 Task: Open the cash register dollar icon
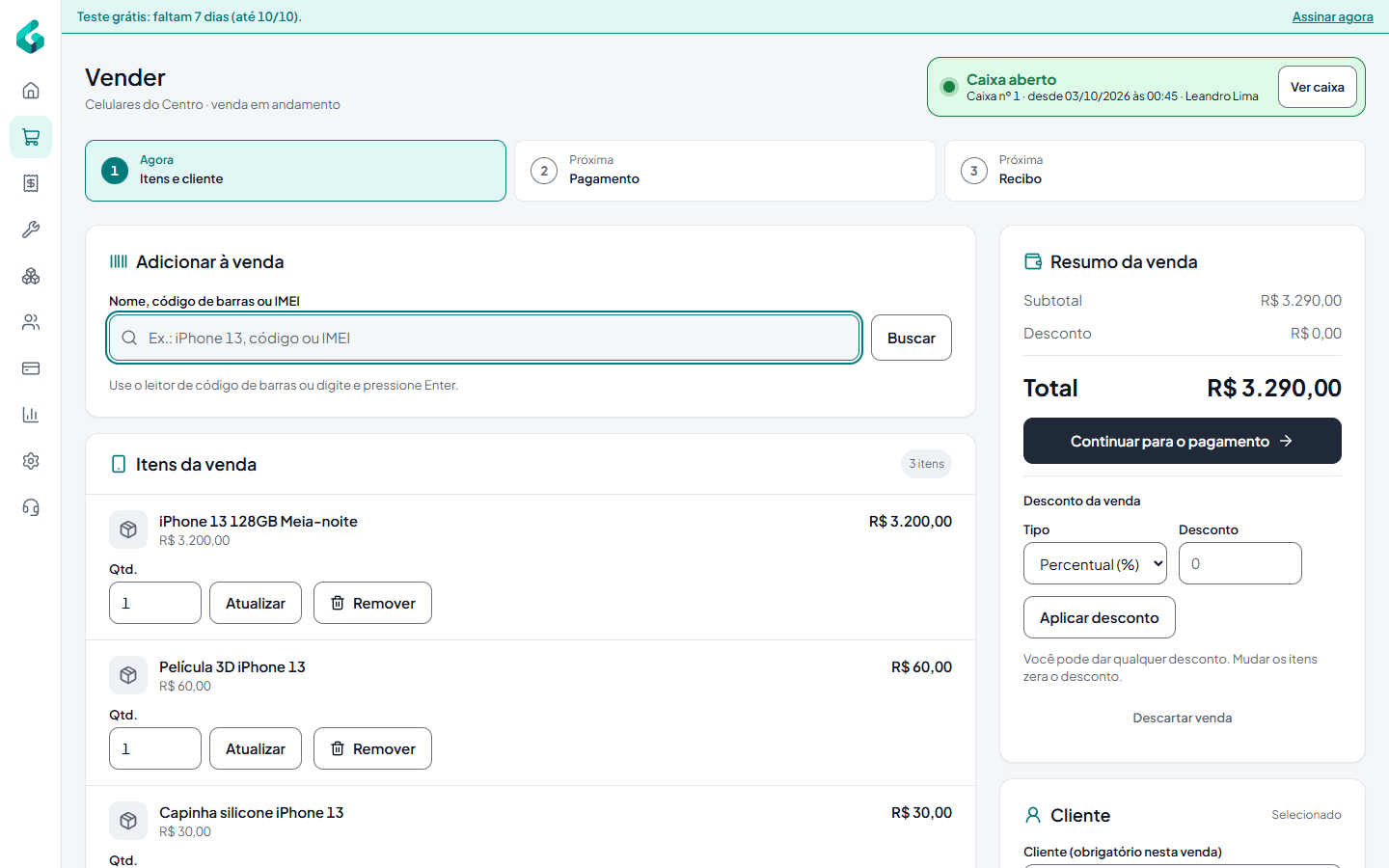[x=31, y=183]
